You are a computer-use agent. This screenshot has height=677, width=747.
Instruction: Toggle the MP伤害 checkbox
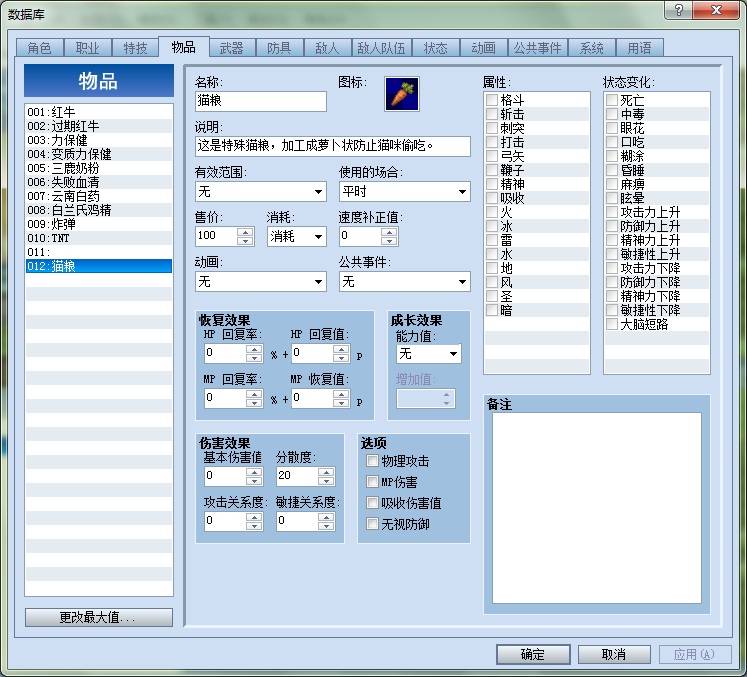point(372,482)
